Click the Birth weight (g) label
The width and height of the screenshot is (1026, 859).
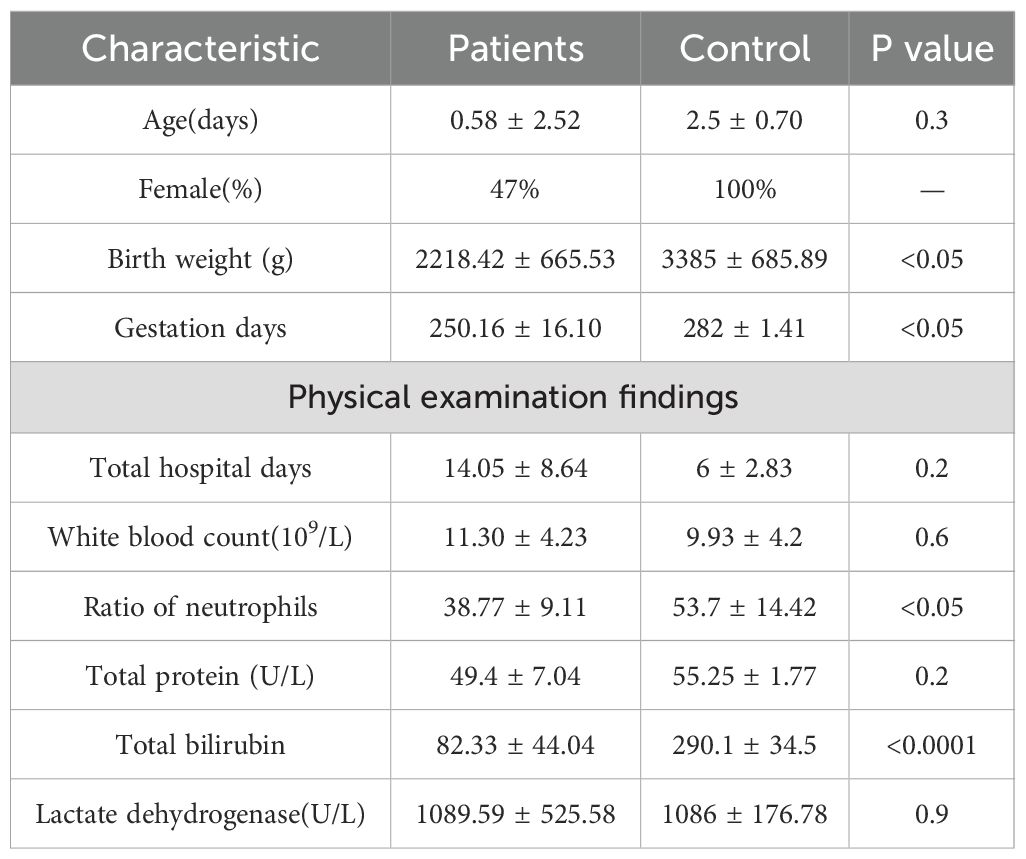click(200, 259)
